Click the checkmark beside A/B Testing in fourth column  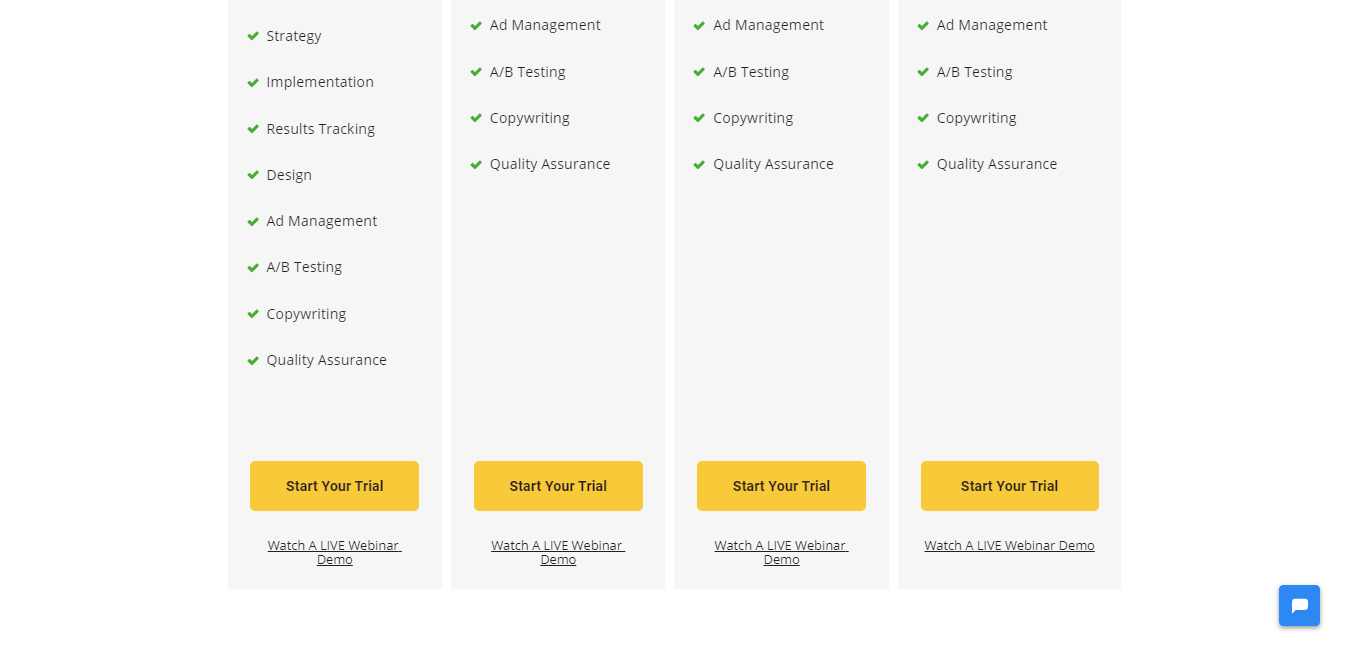tap(922, 72)
